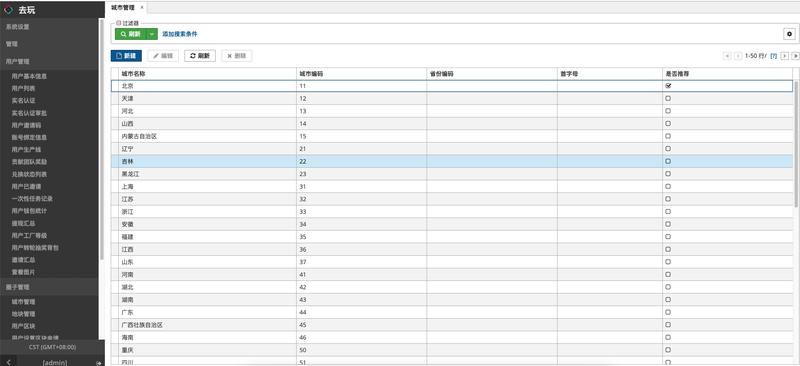Click the 添加搜索条件 link
The height and width of the screenshot is (366, 800).
tap(180, 34)
